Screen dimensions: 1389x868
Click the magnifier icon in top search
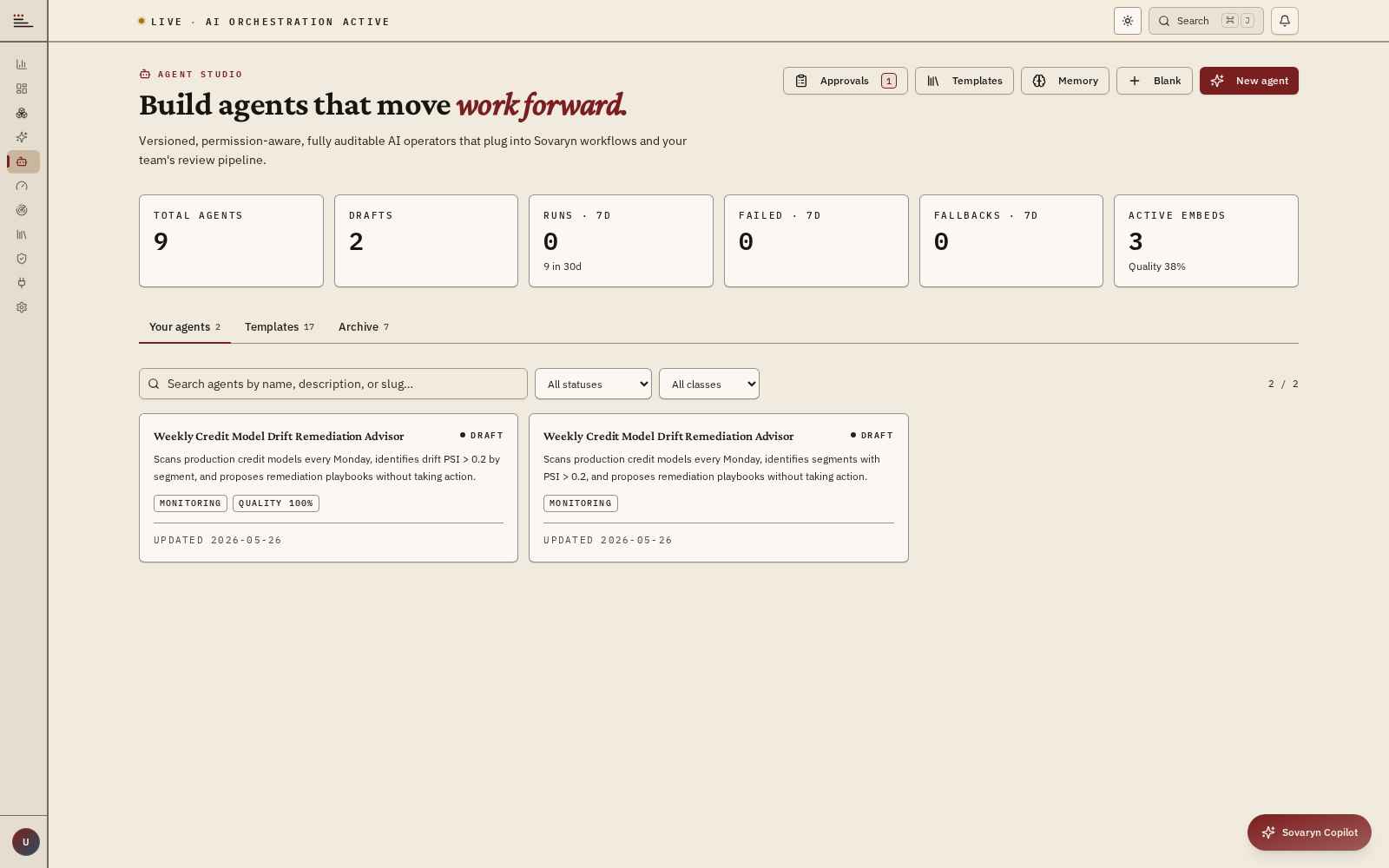(1164, 21)
